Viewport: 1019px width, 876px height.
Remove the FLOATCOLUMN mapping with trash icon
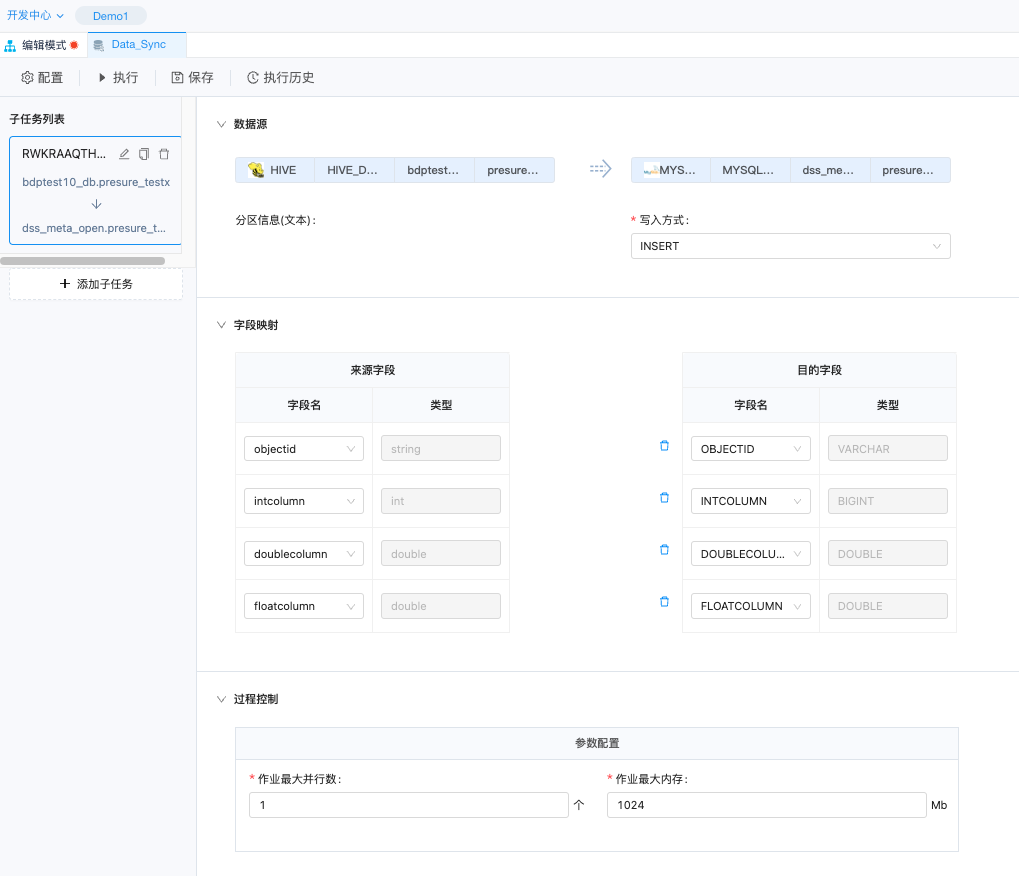664,602
